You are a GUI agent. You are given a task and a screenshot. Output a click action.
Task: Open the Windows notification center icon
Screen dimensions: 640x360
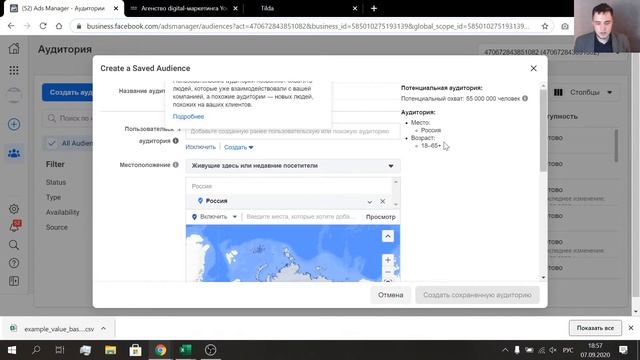(623, 350)
